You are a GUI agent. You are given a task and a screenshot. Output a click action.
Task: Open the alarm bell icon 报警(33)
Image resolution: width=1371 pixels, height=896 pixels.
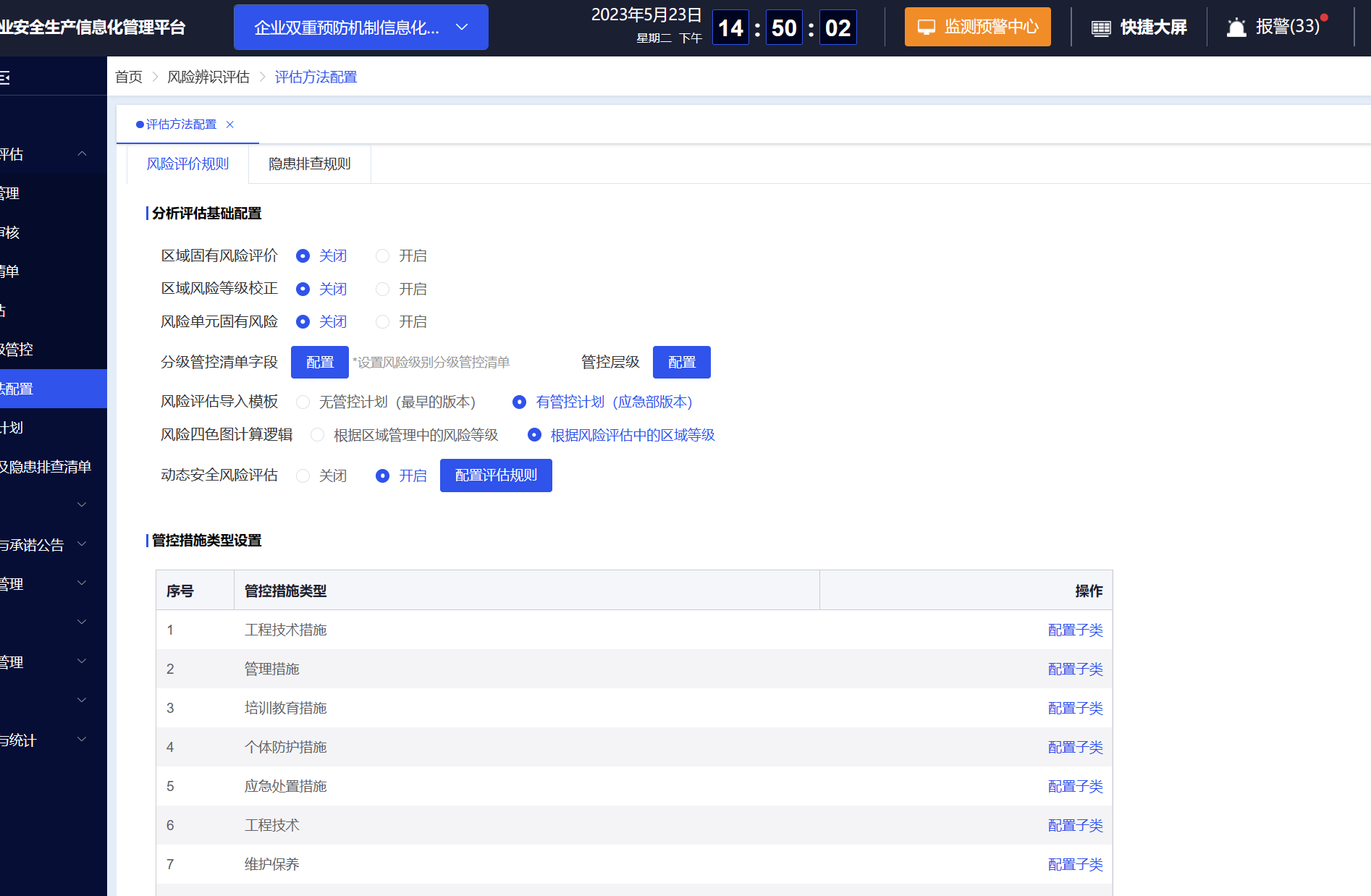tap(1236, 28)
